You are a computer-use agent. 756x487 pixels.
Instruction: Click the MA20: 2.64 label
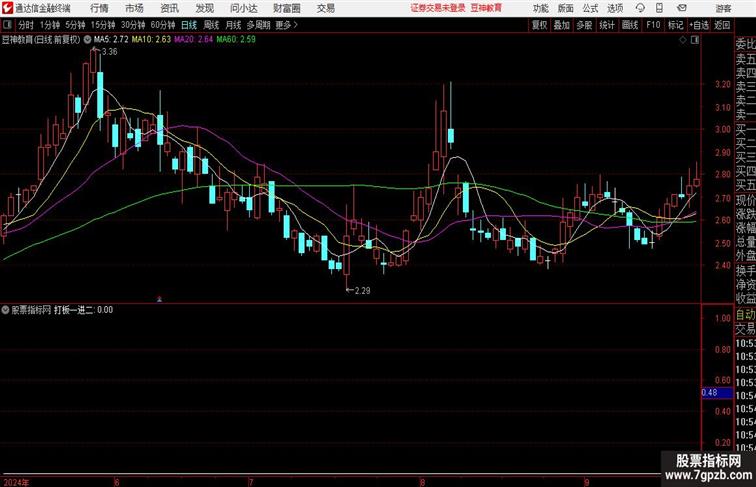pyautogui.click(x=194, y=40)
